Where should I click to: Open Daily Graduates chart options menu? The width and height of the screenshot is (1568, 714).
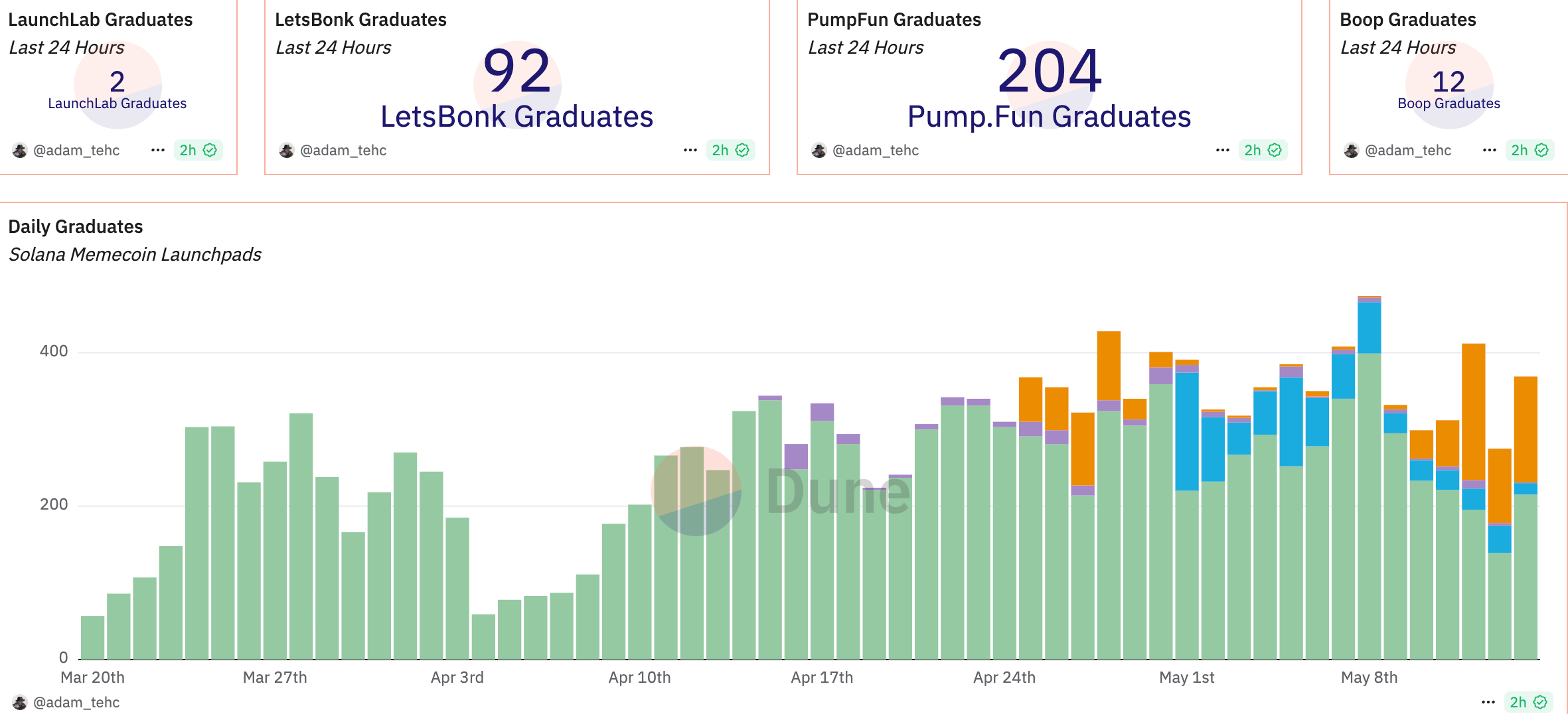tap(1488, 702)
